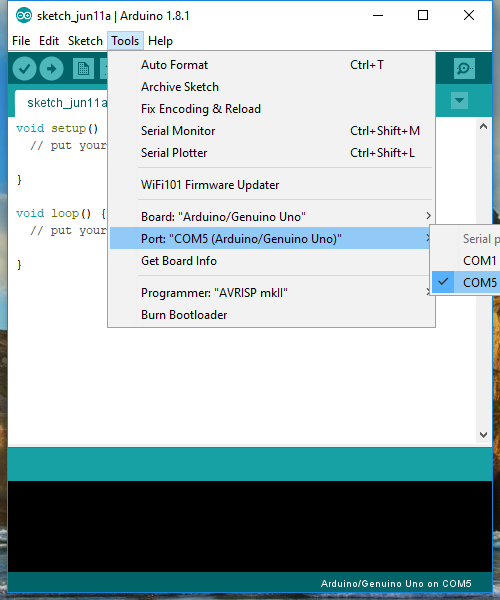Launch Serial Plotter menu item
Image resolution: width=500 pixels, height=600 pixels.
pos(272,153)
